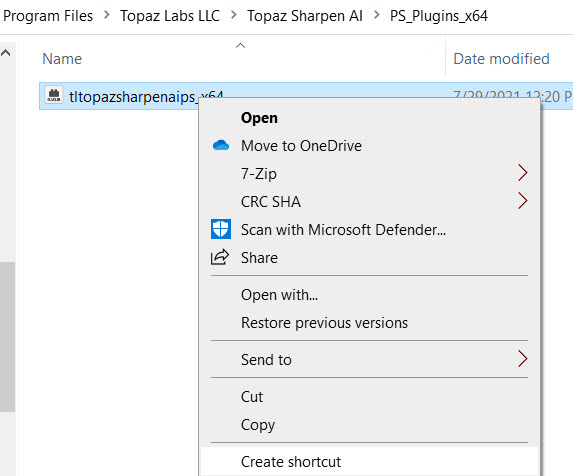This screenshot has width=573, height=476.
Task: Navigate to Program Files in the breadcrumb
Action: coord(48,16)
